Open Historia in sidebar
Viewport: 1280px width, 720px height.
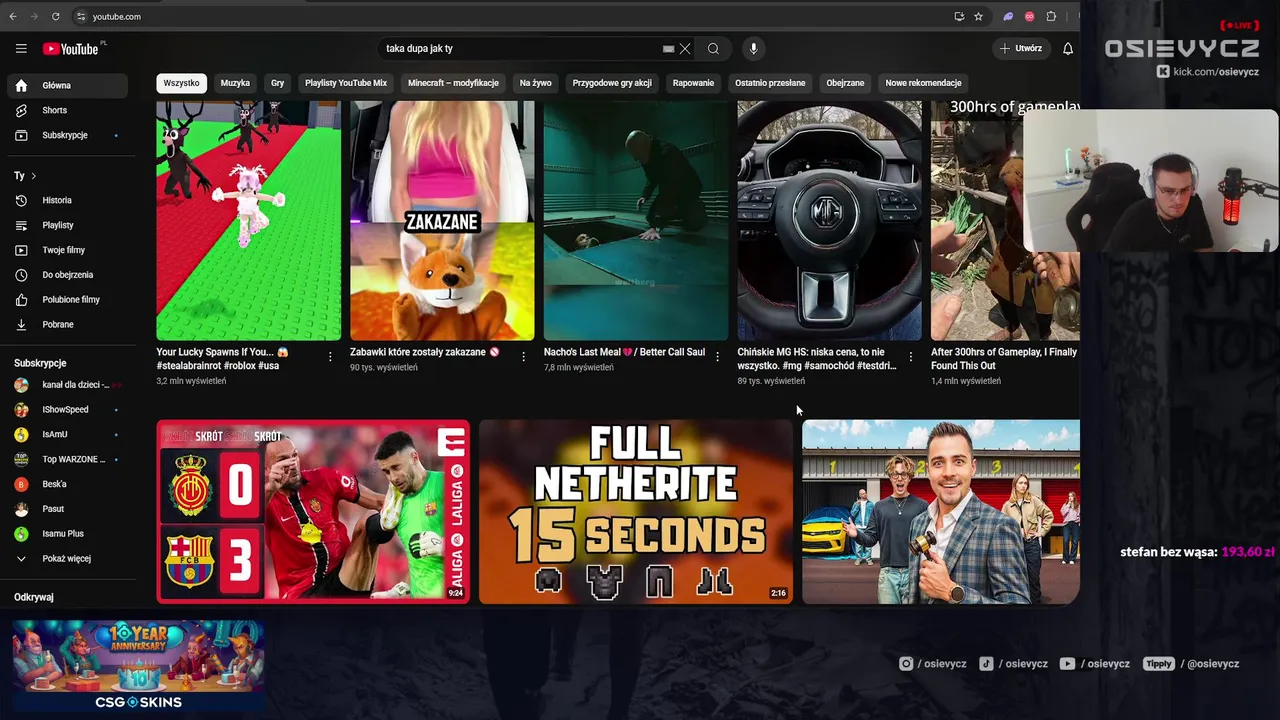pos(68,200)
